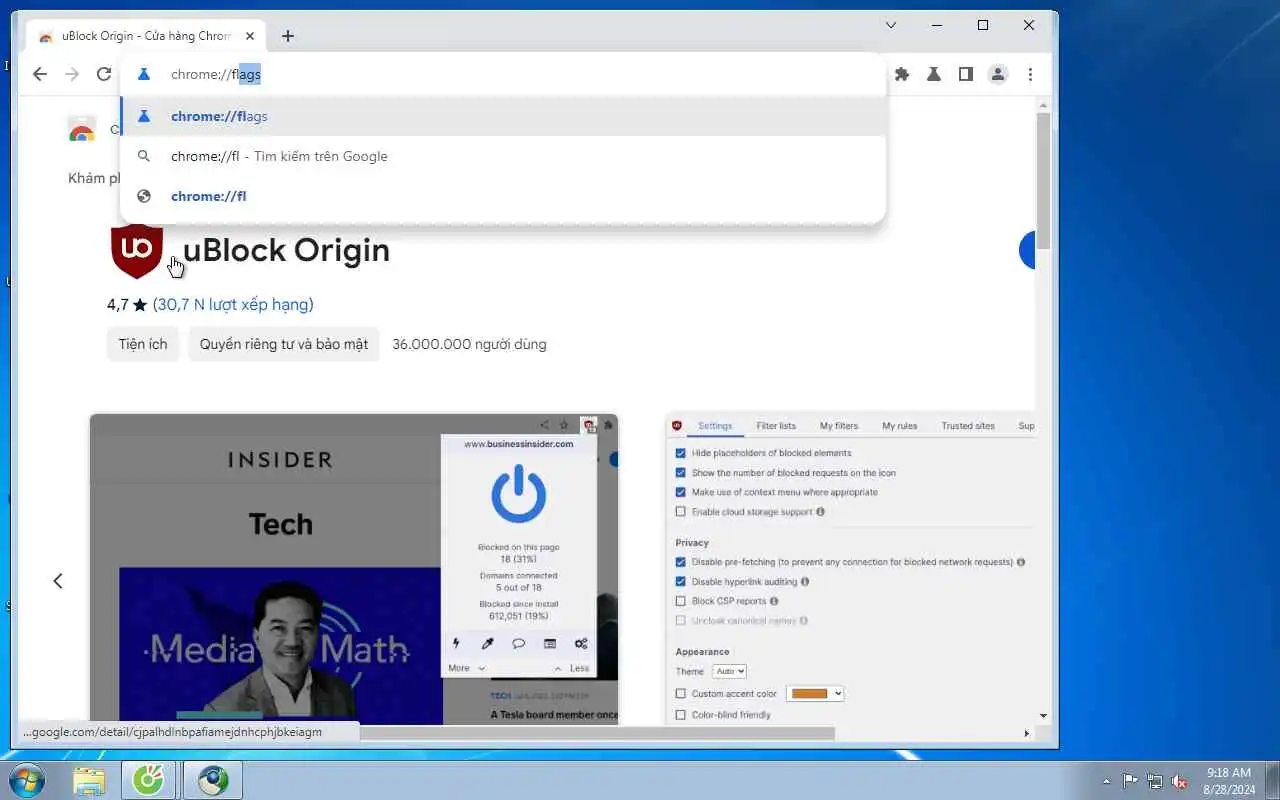Click scroll-down arrow of vertical scrollbar
The height and width of the screenshot is (800, 1280).
pyautogui.click(x=1043, y=716)
